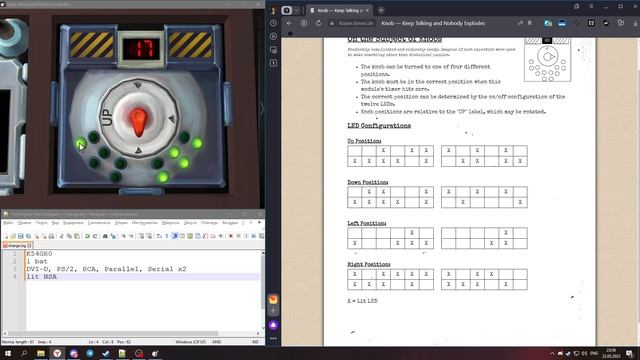Open a new browser tab with plus

(381, 10)
